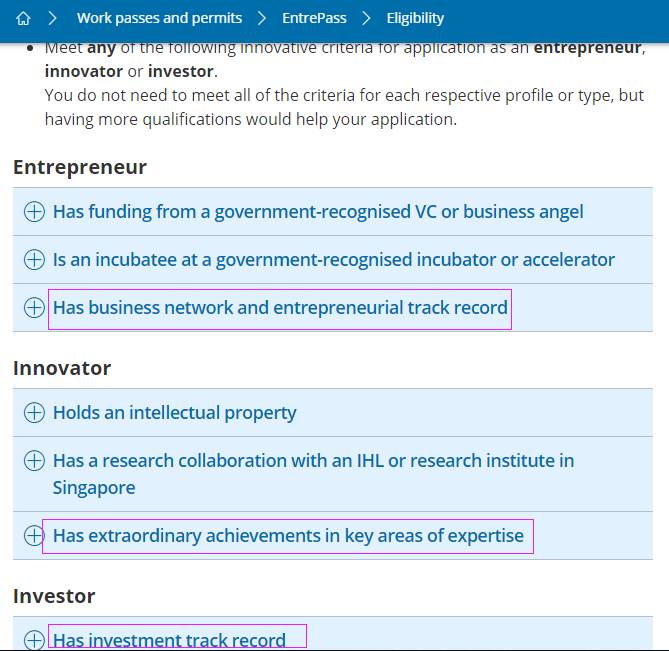Click plus icon beside incubatee criterion

click(x=34, y=260)
